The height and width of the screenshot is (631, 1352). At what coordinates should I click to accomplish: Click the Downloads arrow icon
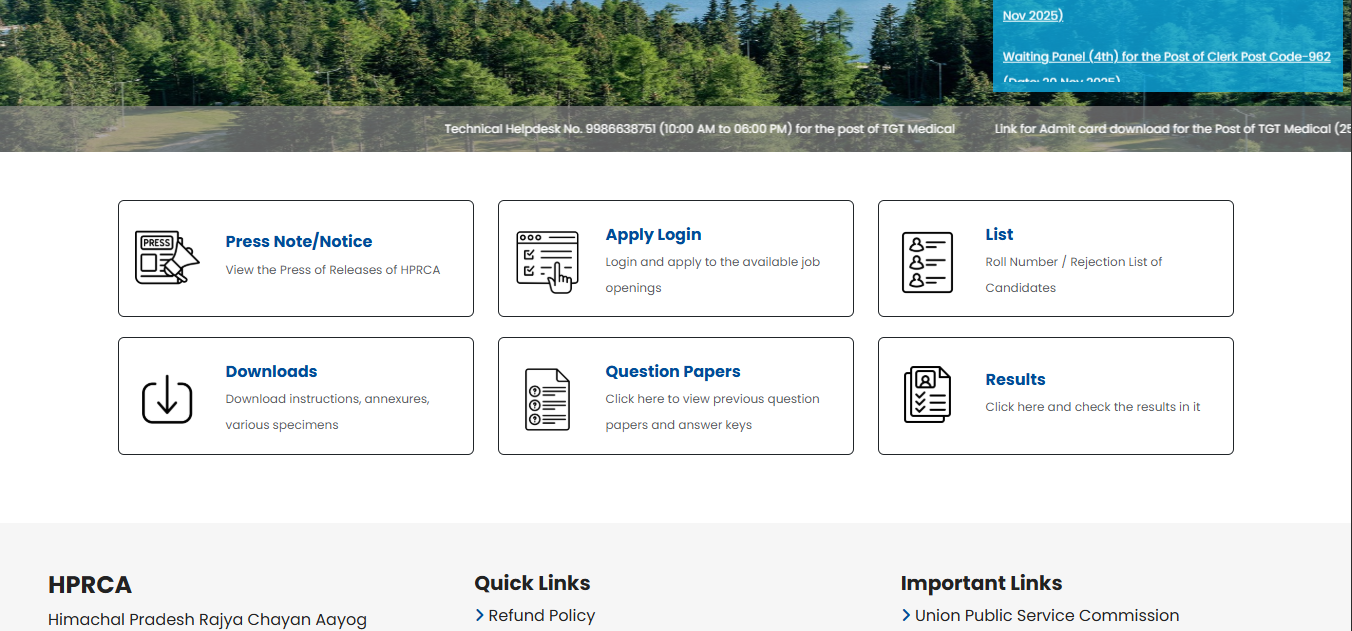167,398
